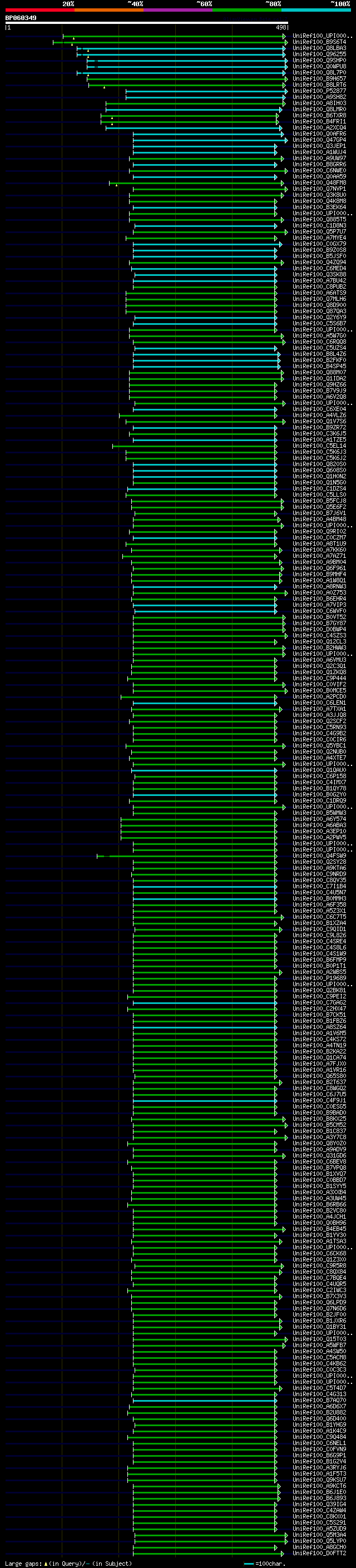The width and height of the screenshot is (356, 1568).
Task: Select the UniRef100_A8IH03 label
Action: (319, 103)
